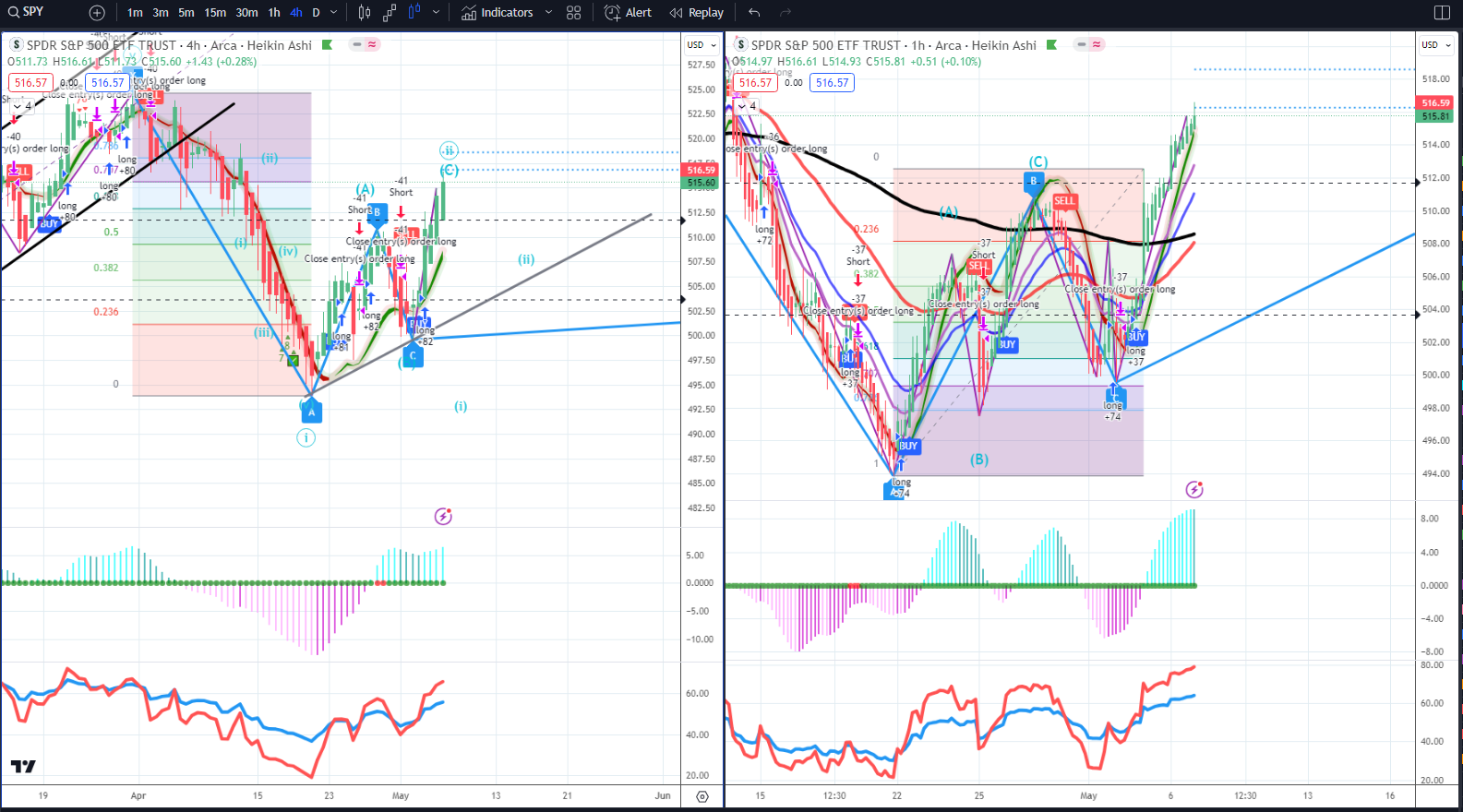Click the red 516.59 price label on 1h axis
This screenshot has height=812, width=1463.
tap(1435, 103)
